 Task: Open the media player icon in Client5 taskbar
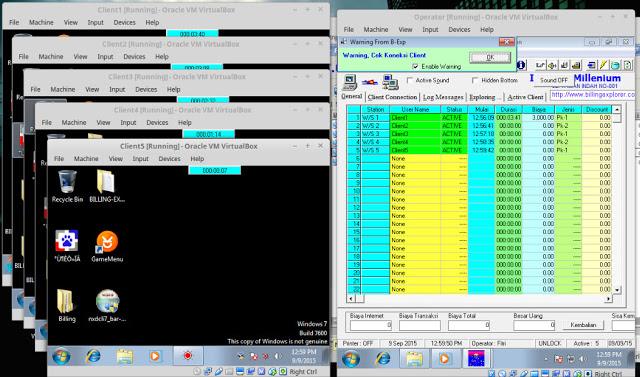155,357
